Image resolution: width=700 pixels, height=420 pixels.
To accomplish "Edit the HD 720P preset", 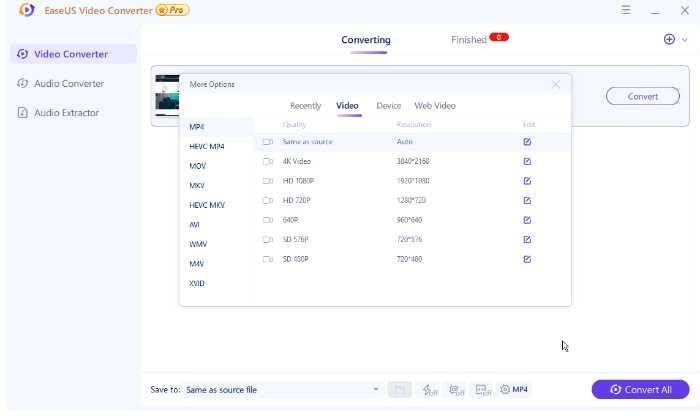I will click(527, 200).
